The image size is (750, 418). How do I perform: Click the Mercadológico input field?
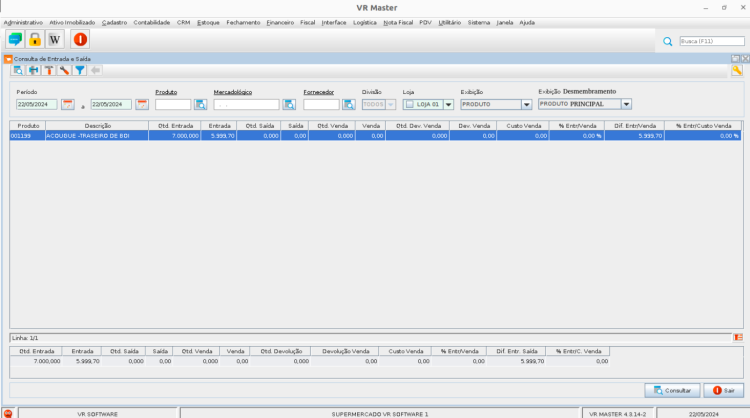246,104
